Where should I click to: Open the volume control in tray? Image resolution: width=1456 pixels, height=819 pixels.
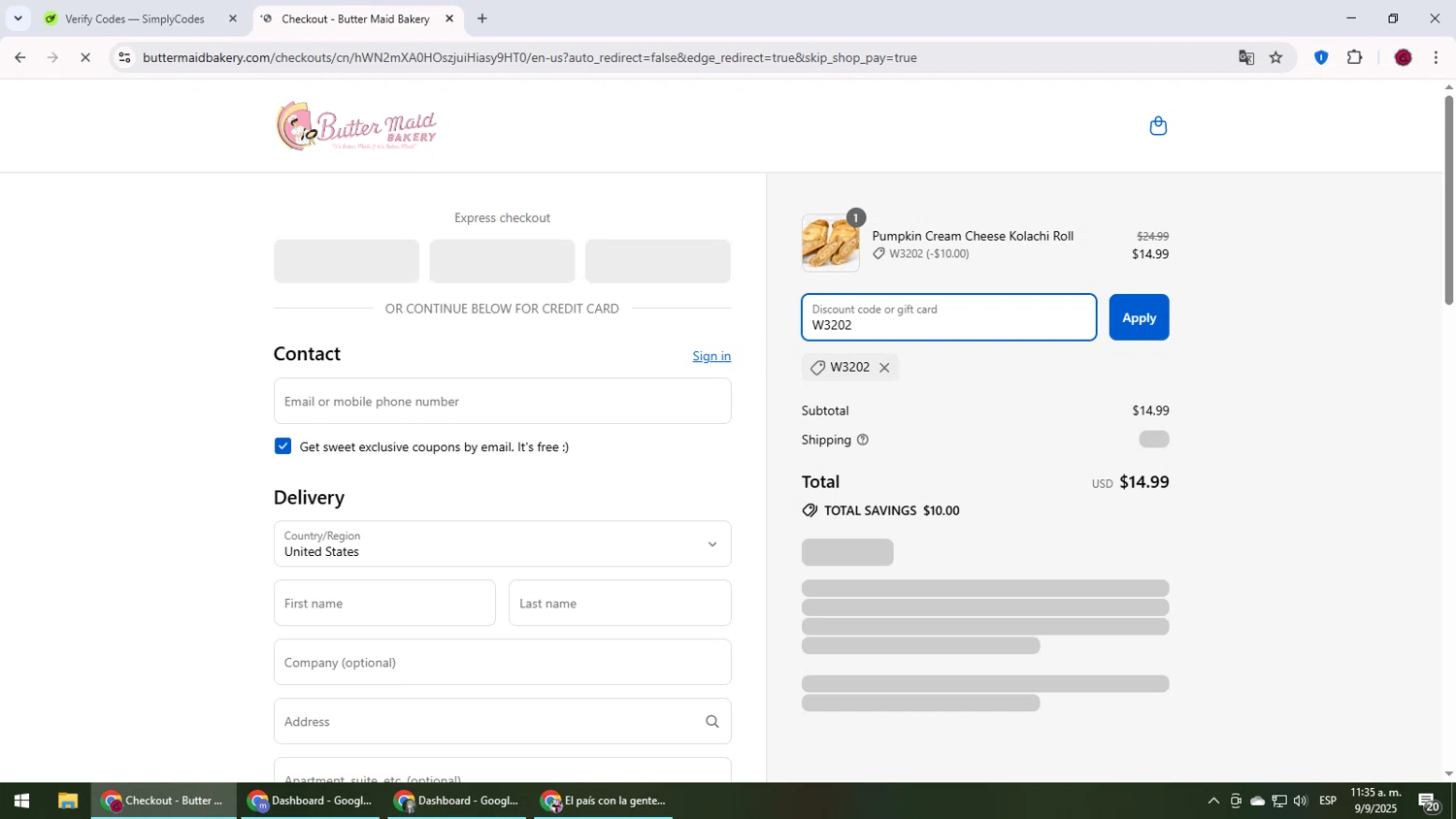click(x=1301, y=801)
